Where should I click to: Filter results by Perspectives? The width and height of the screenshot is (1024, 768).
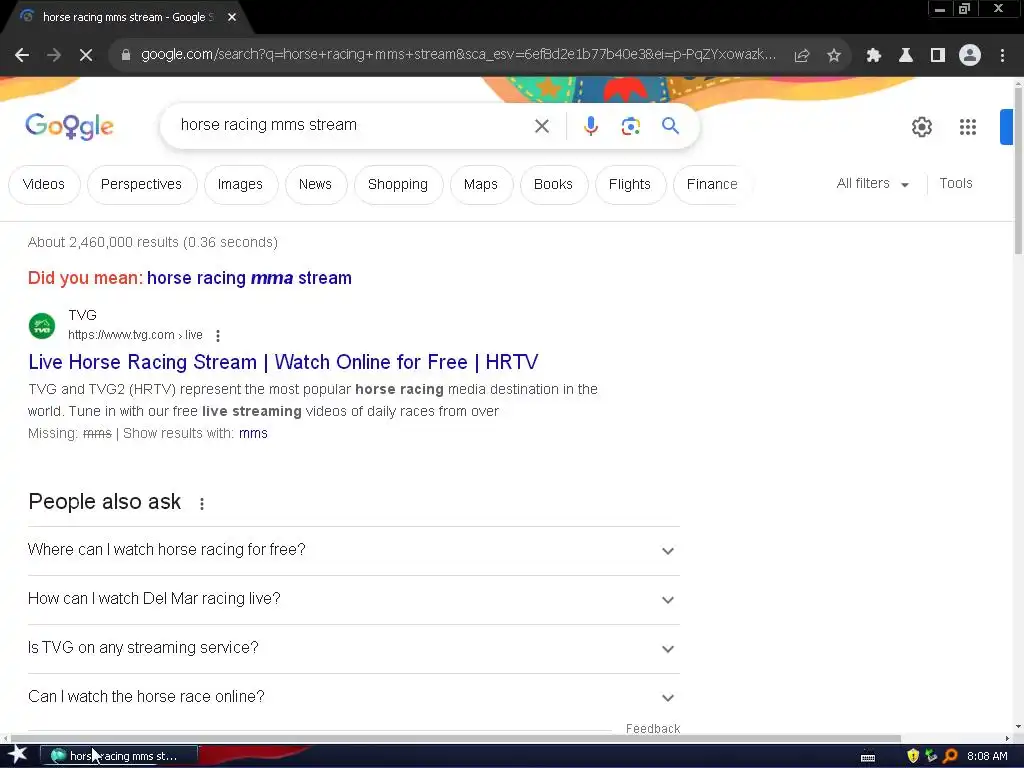(x=141, y=185)
